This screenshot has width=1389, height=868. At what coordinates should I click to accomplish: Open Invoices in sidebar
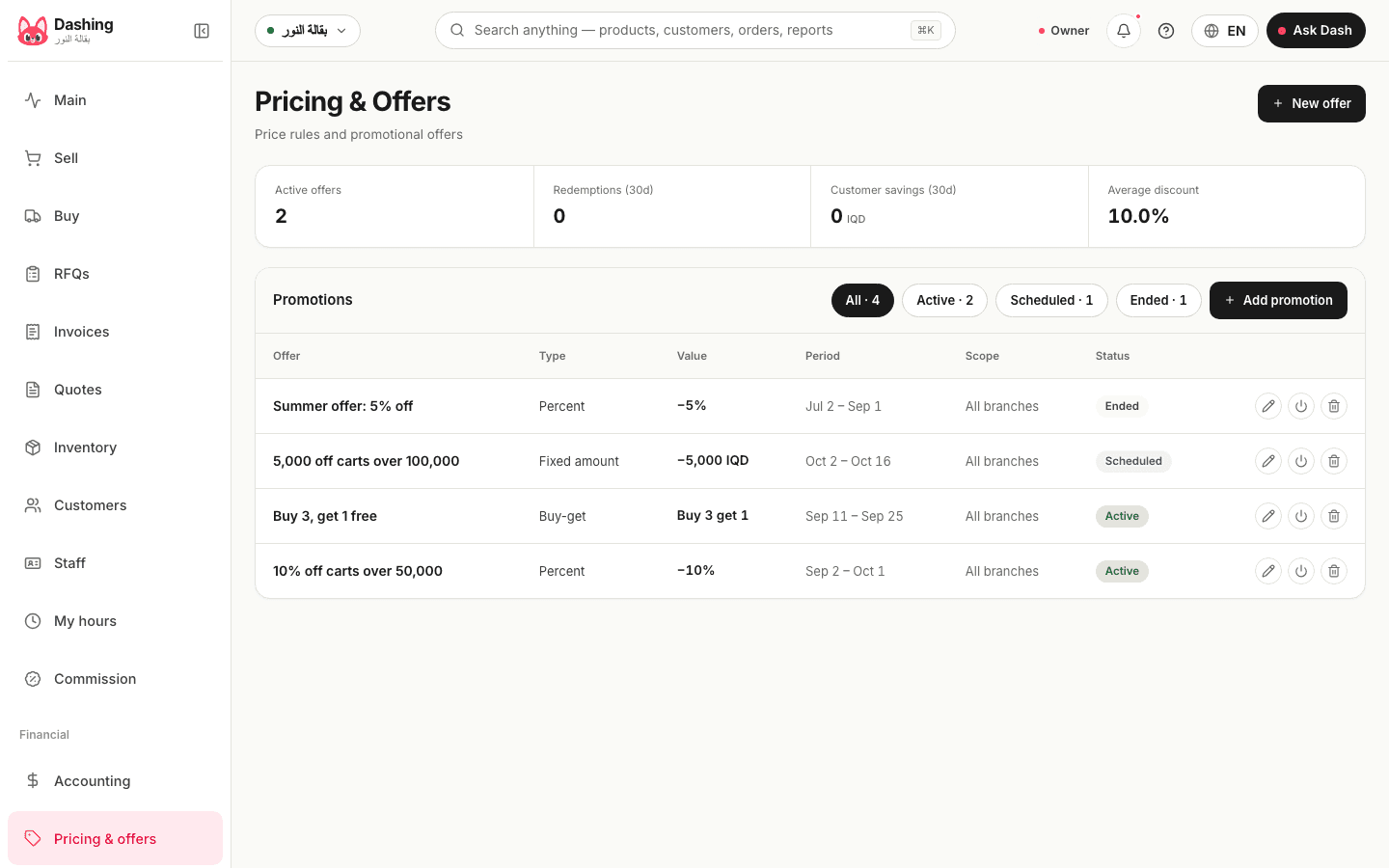[115, 332]
